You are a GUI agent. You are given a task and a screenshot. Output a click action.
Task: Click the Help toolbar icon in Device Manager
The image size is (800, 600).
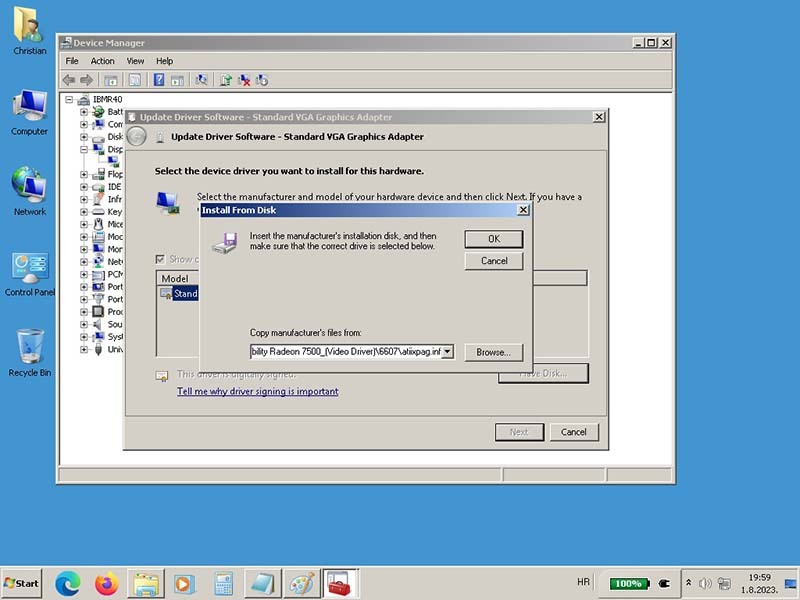(158, 80)
